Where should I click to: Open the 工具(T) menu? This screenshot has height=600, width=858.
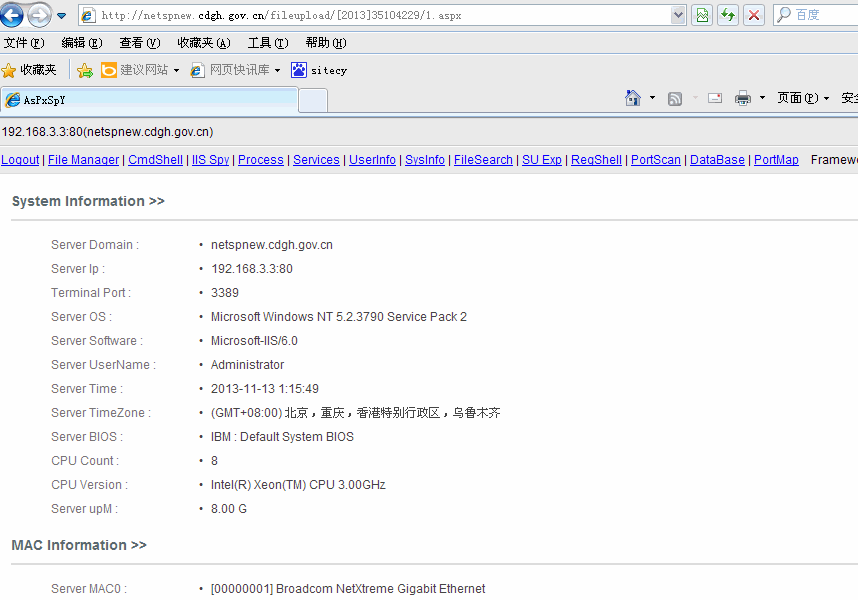(x=268, y=43)
